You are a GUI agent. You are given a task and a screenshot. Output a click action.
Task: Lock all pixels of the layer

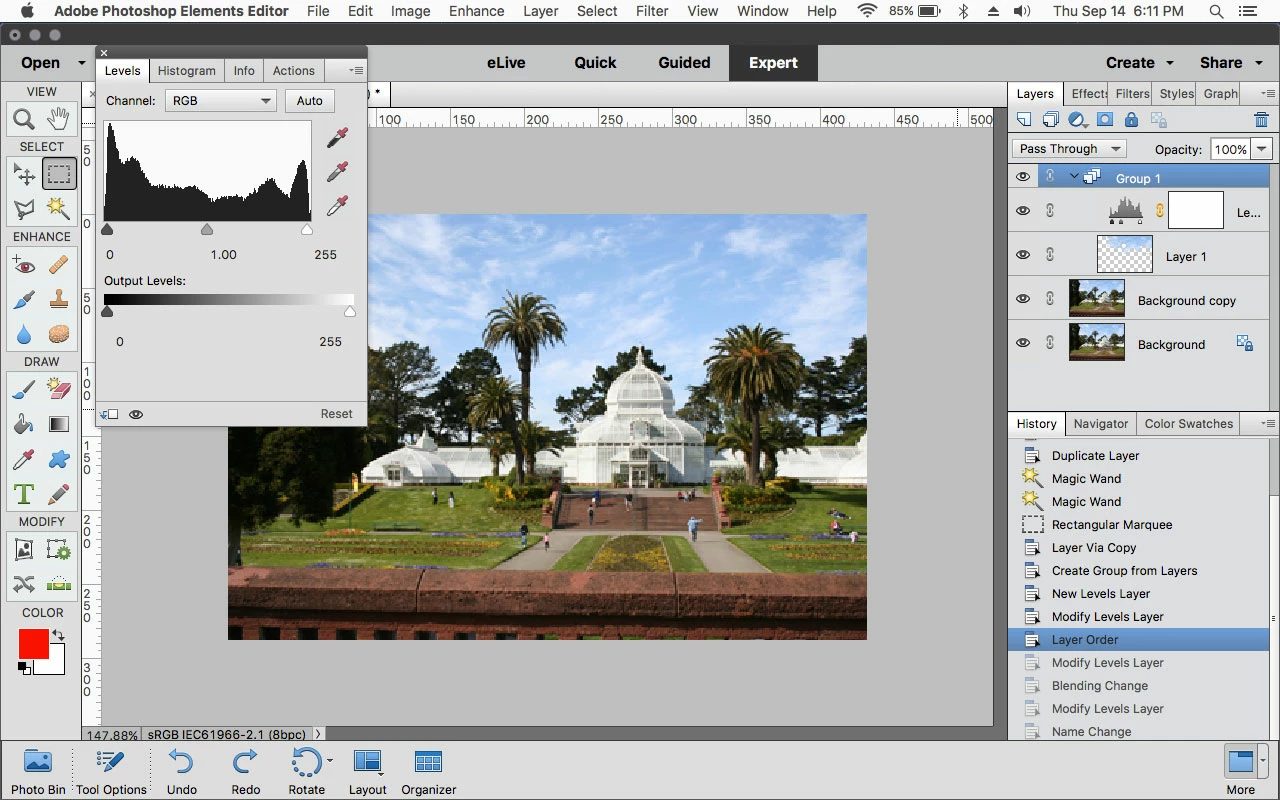[1131, 120]
